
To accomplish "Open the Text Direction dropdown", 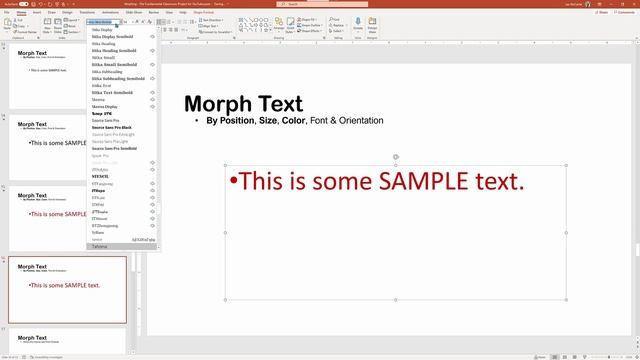I will click(x=211, y=20).
